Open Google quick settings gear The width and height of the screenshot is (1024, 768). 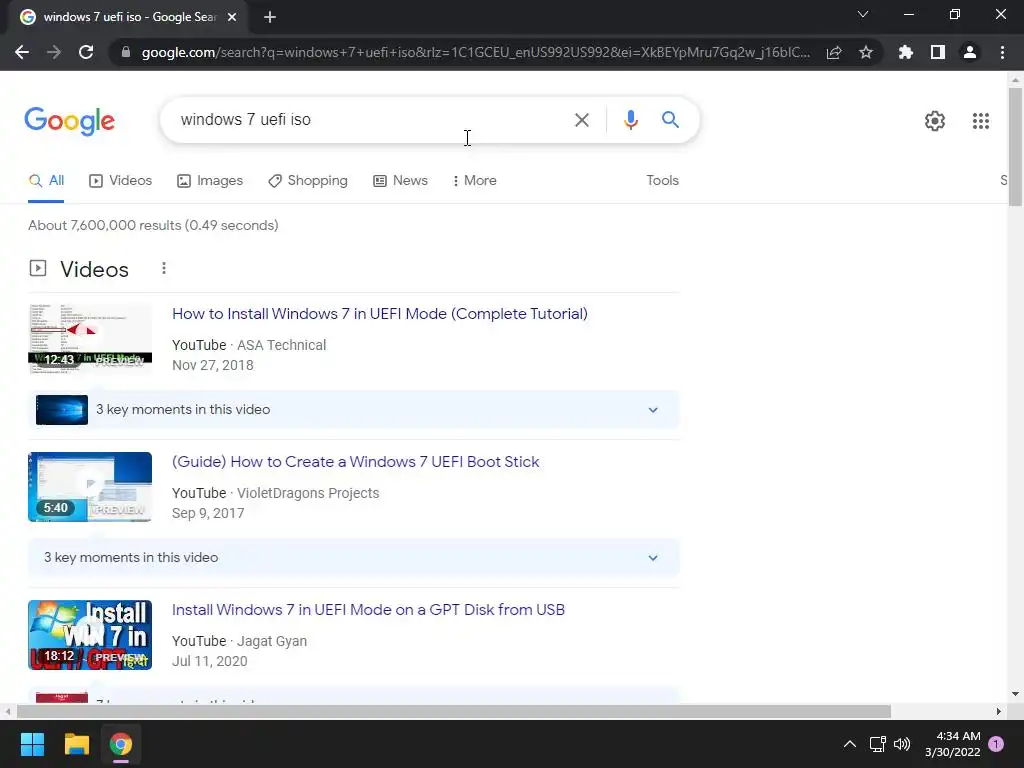tap(935, 121)
